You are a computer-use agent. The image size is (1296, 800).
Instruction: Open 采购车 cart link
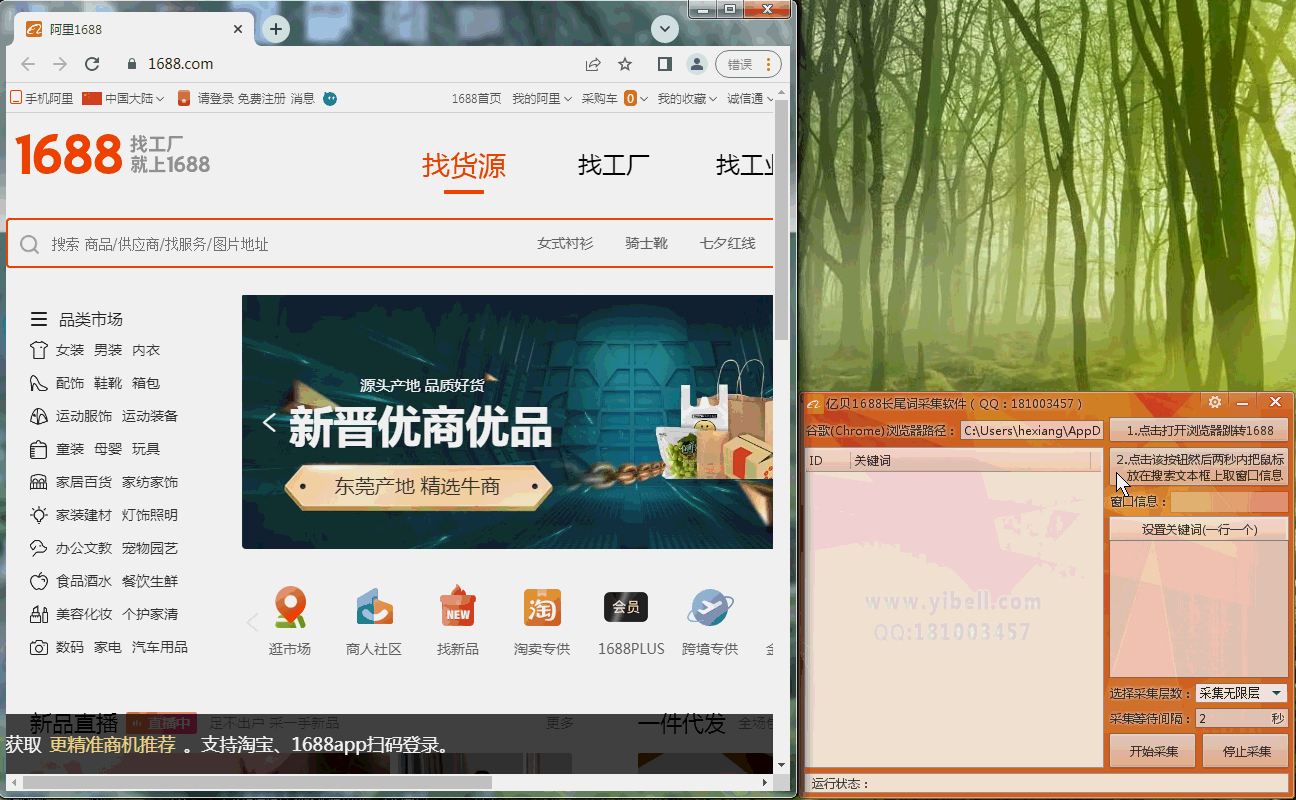[600, 98]
